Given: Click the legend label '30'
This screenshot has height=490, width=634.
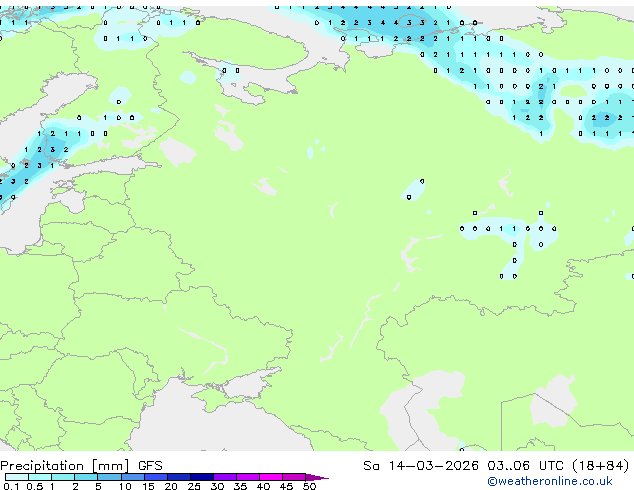Looking at the screenshot, I should click(x=217, y=486).
